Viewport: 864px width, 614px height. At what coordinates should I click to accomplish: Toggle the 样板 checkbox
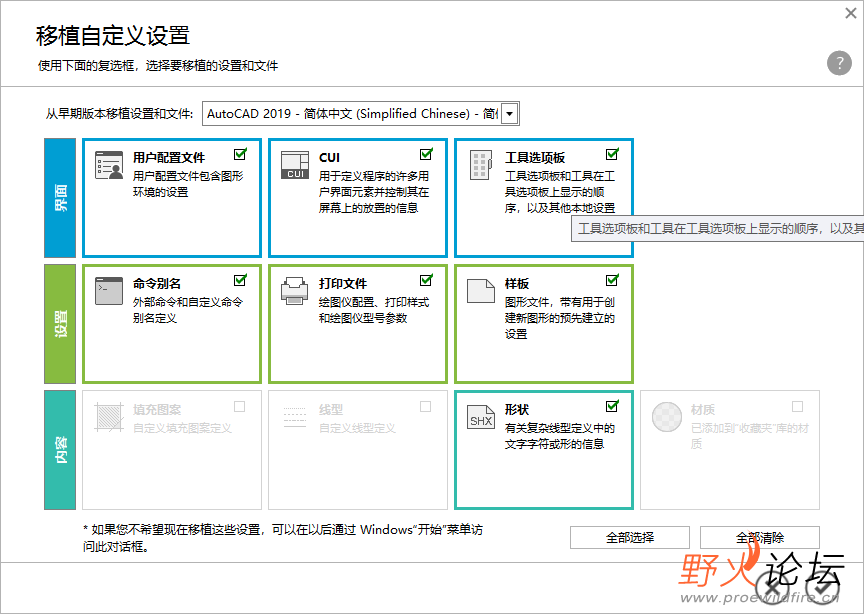(612, 281)
